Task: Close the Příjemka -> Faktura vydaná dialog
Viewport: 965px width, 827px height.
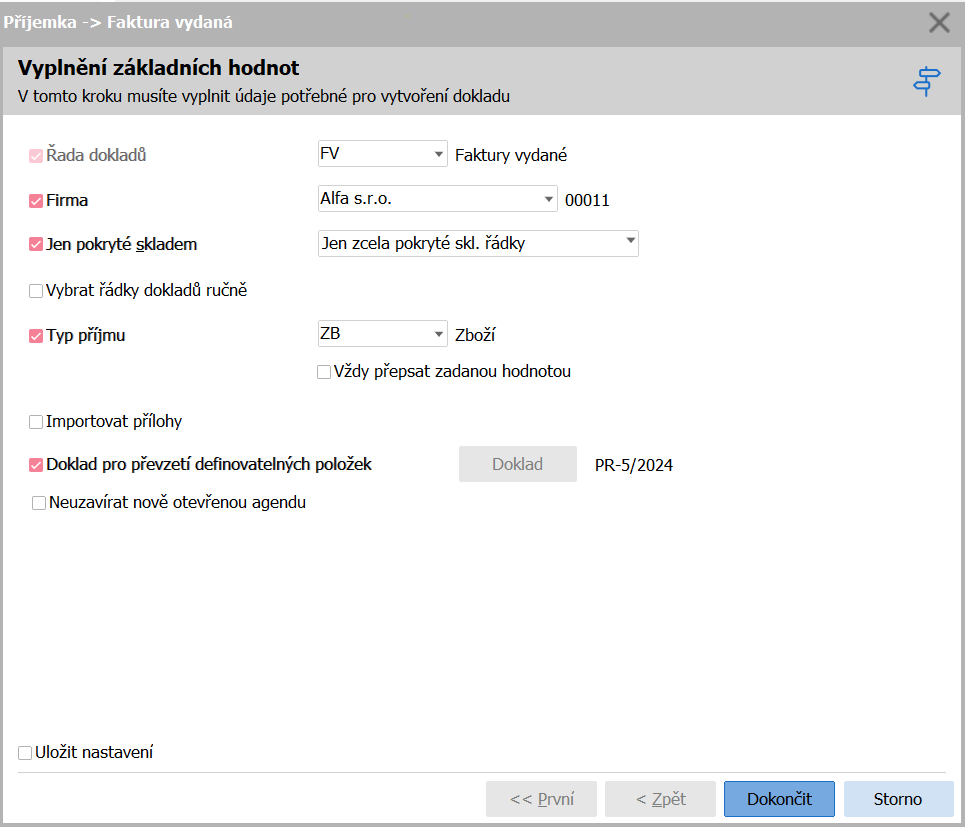Action: [939, 23]
